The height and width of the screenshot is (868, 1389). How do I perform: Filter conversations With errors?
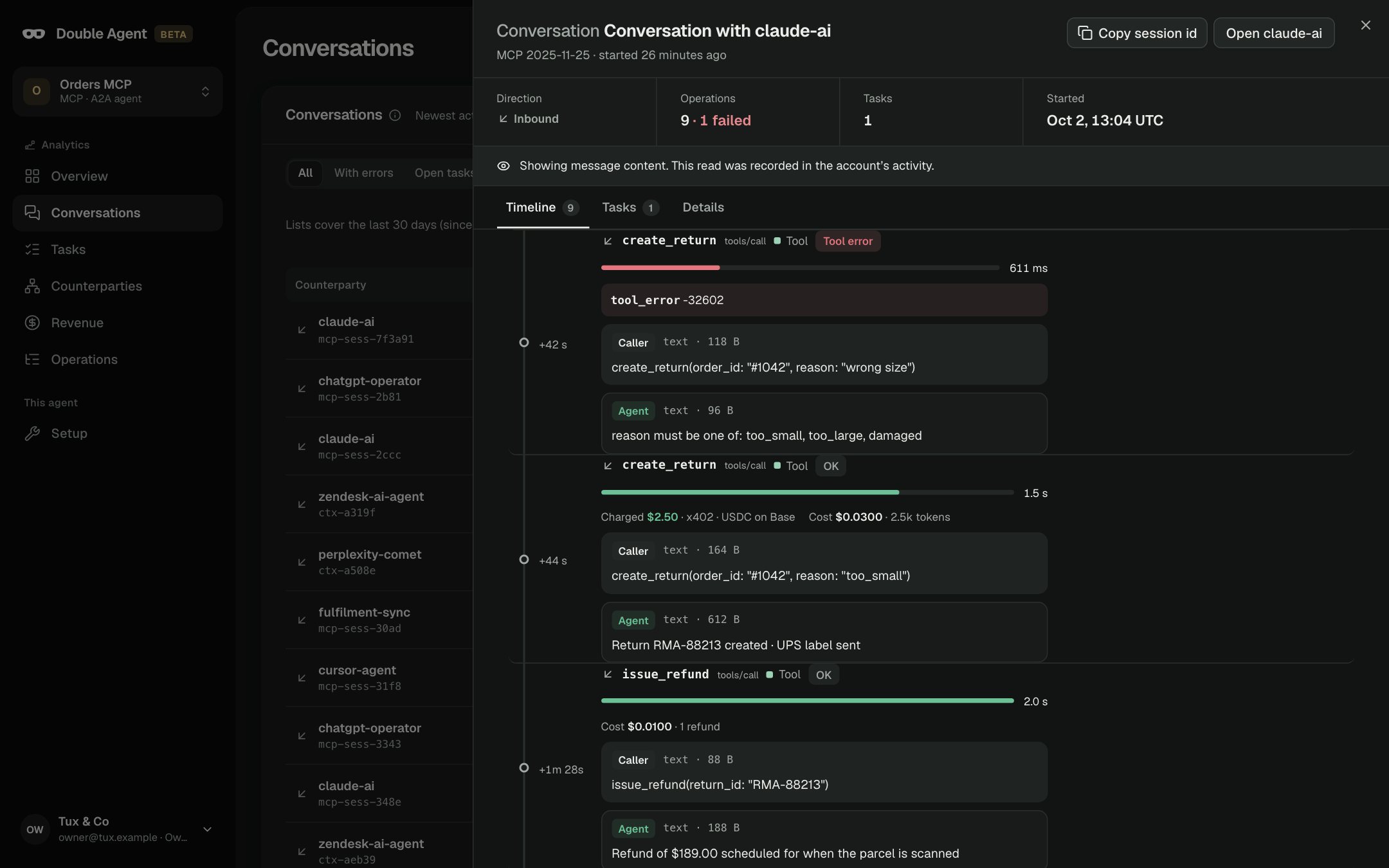[x=363, y=173]
